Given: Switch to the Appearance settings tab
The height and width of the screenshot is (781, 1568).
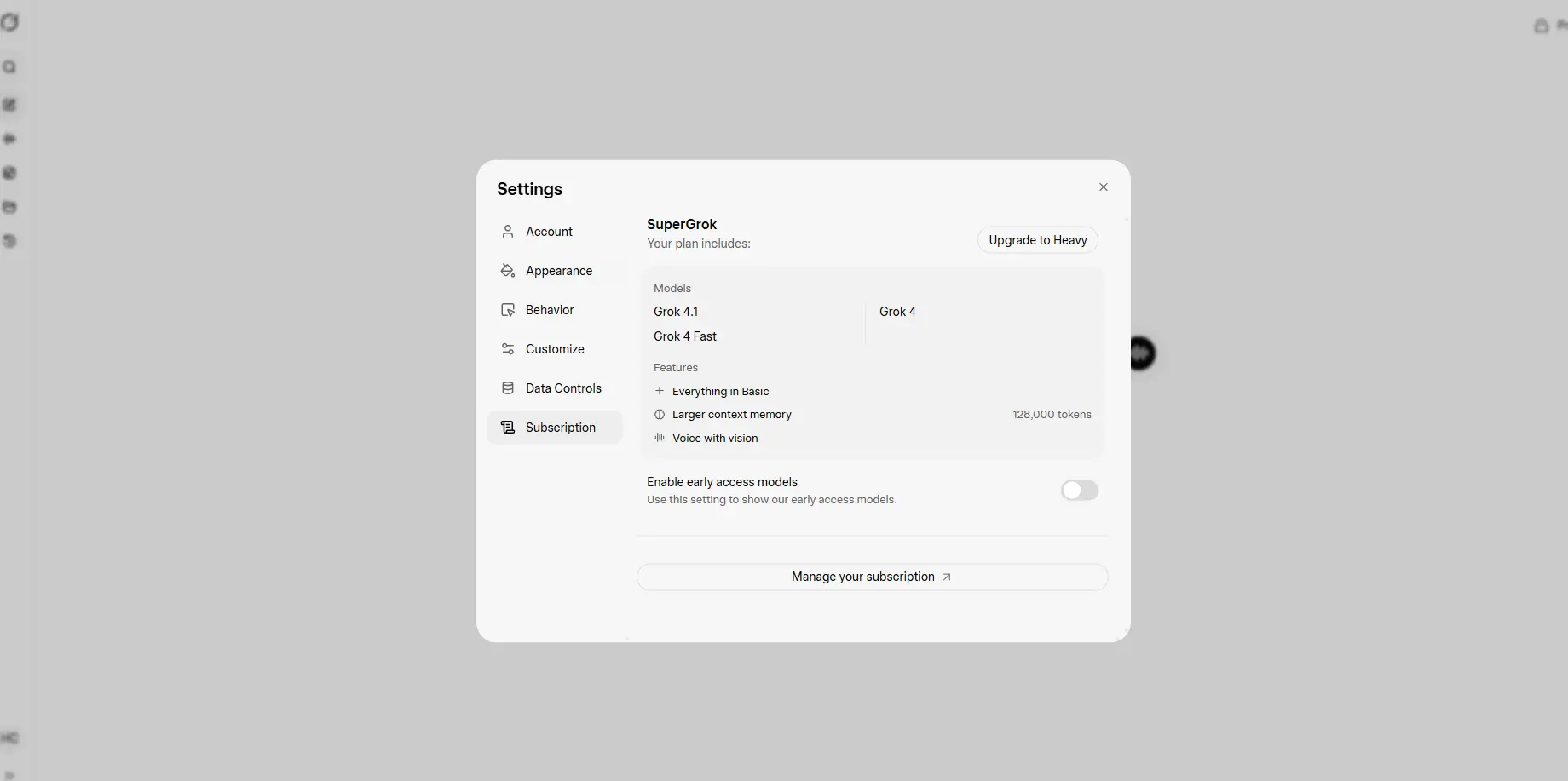Looking at the screenshot, I should (x=555, y=271).
